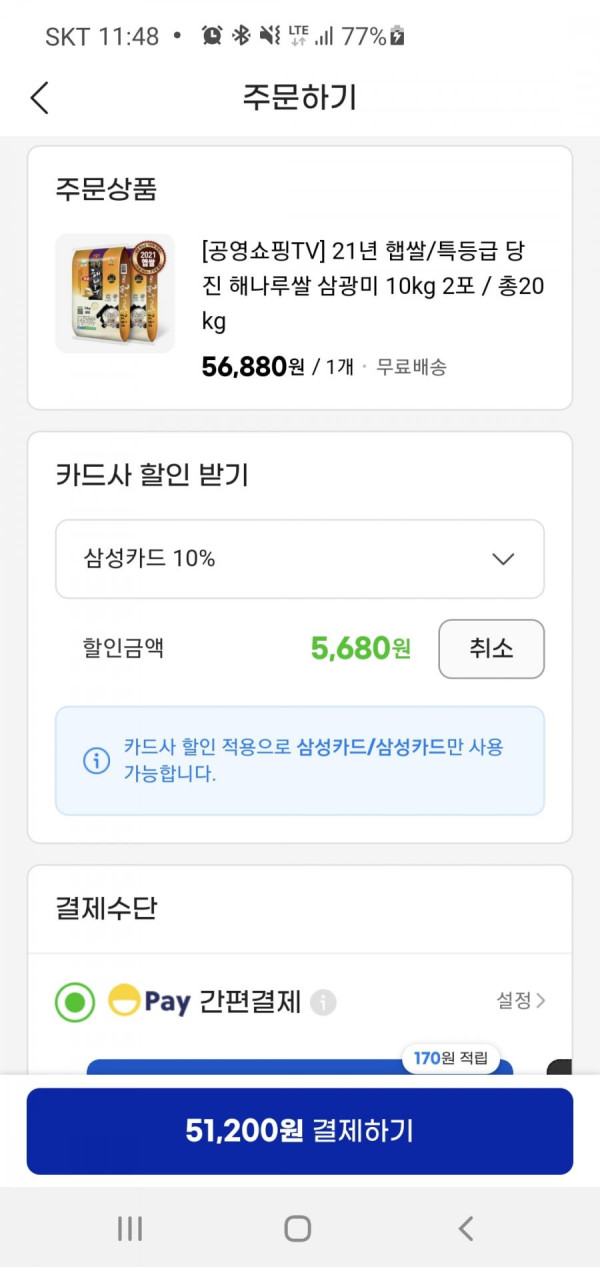
Task: Expand the 삼성카드 10% card dropdown
Action: [x=300, y=559]
